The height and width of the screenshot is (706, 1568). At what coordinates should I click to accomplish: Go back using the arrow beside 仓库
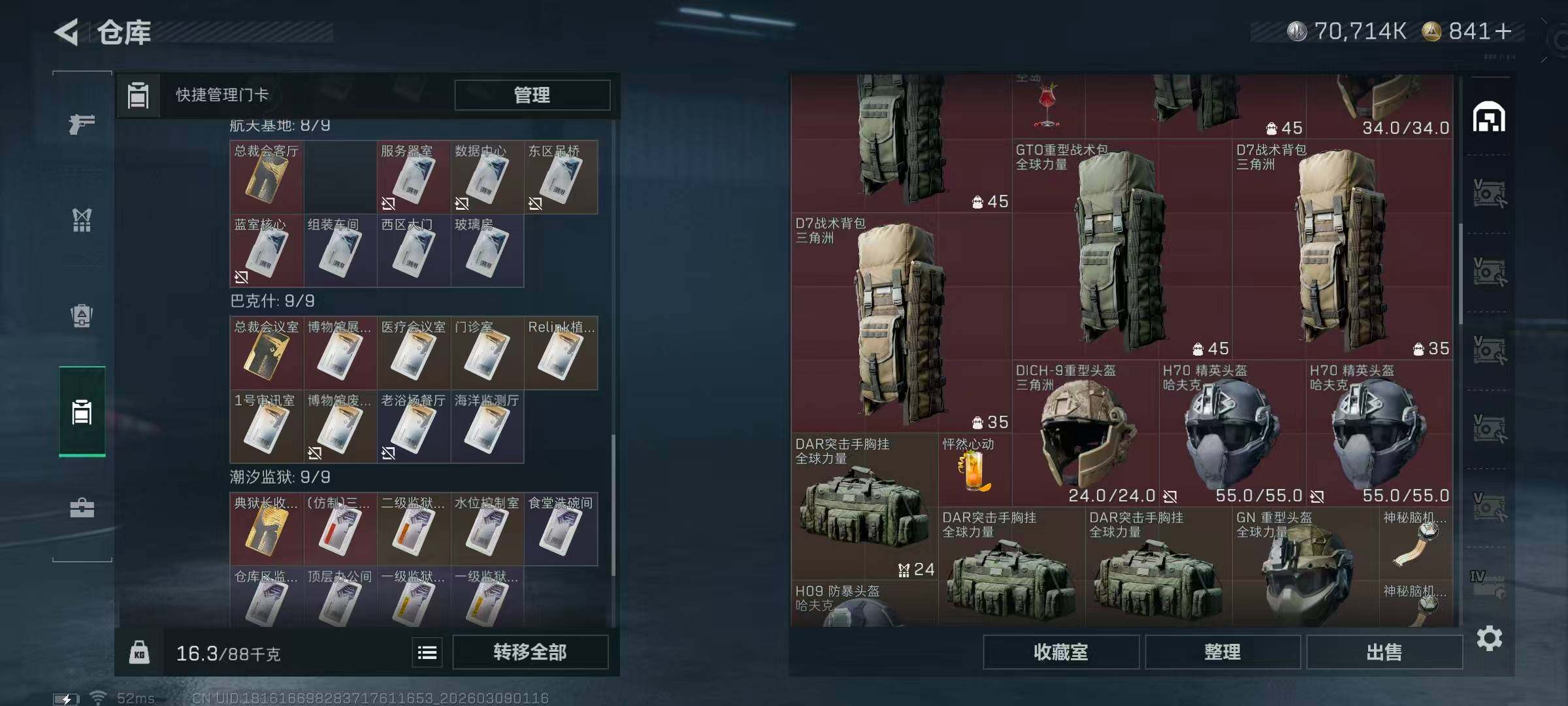tap(67, 31)
